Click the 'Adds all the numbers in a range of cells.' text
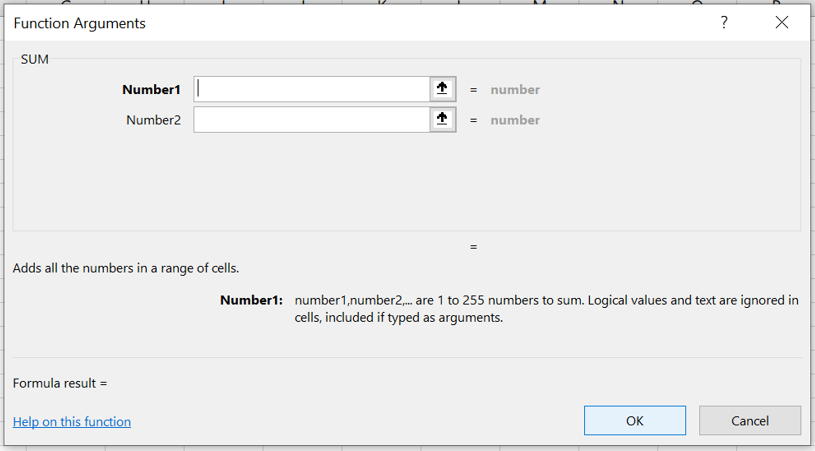Screen dimensions: 815x451 pos(126,268)
